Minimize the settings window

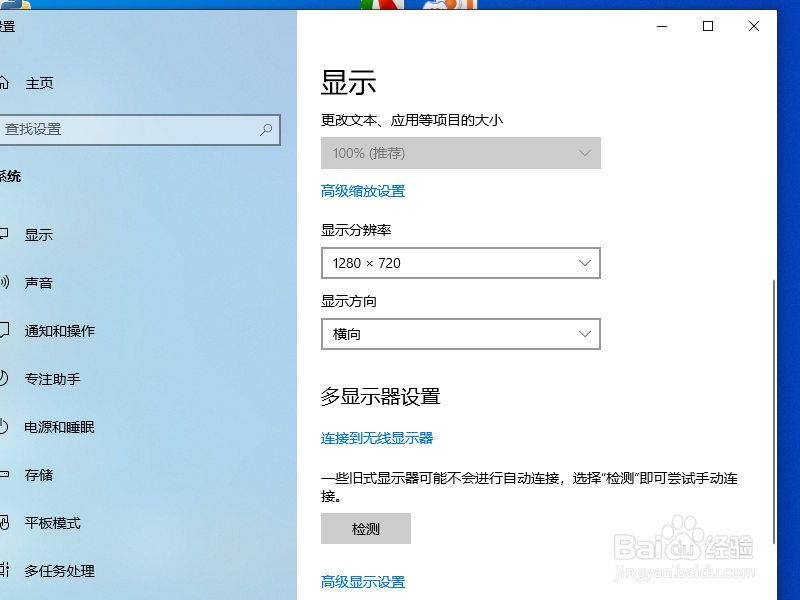pyautogui.click(x=662, y=26)
